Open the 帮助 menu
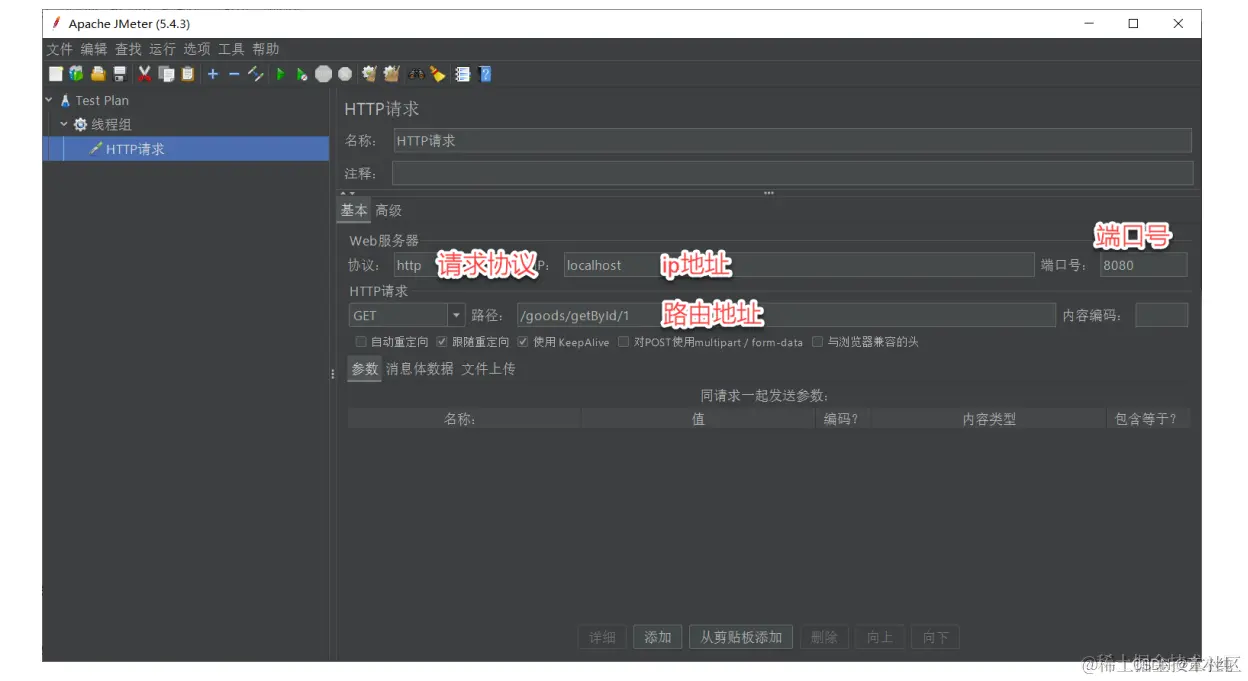 [x=266, y=49]
